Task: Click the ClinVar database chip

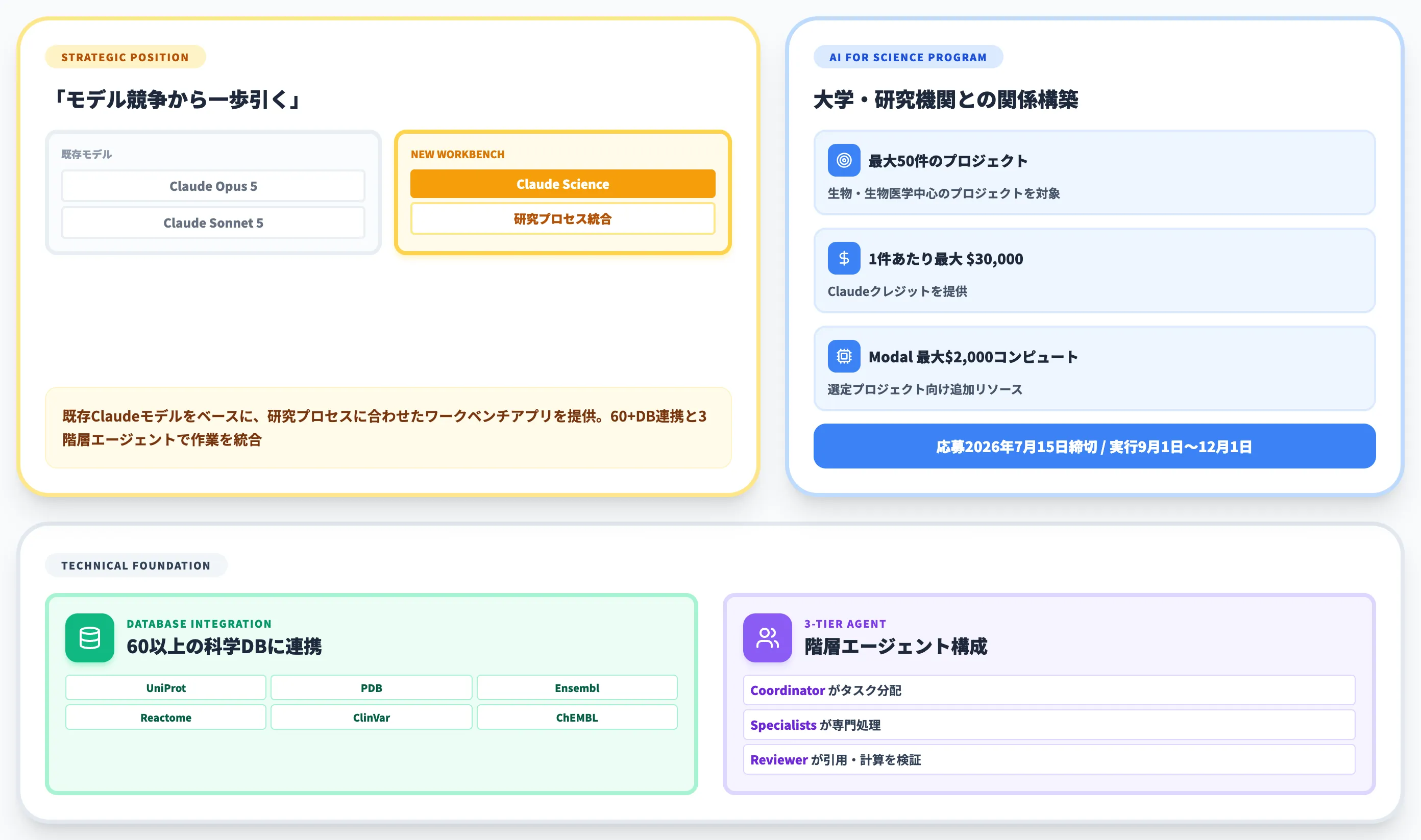Action: click(371, 717)
